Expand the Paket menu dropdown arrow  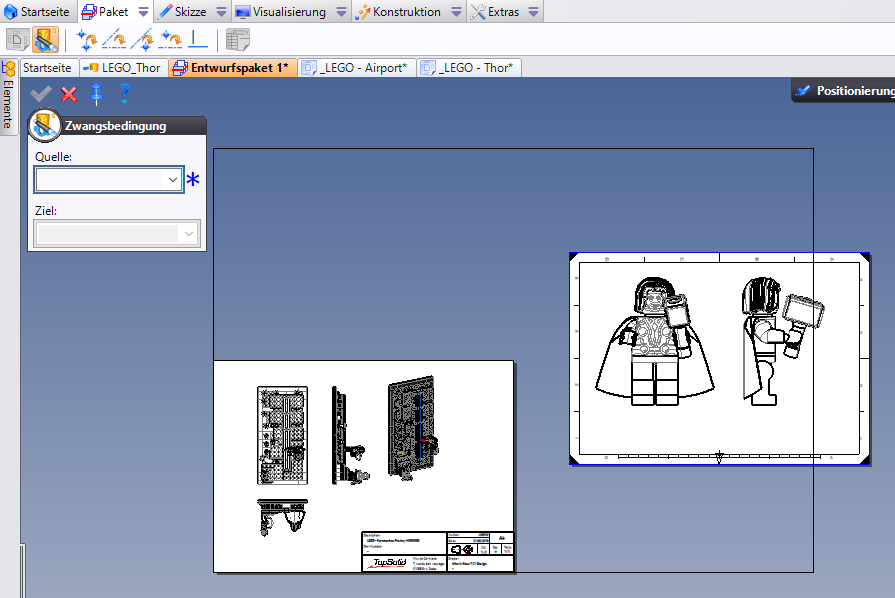[x=143, y=12]
